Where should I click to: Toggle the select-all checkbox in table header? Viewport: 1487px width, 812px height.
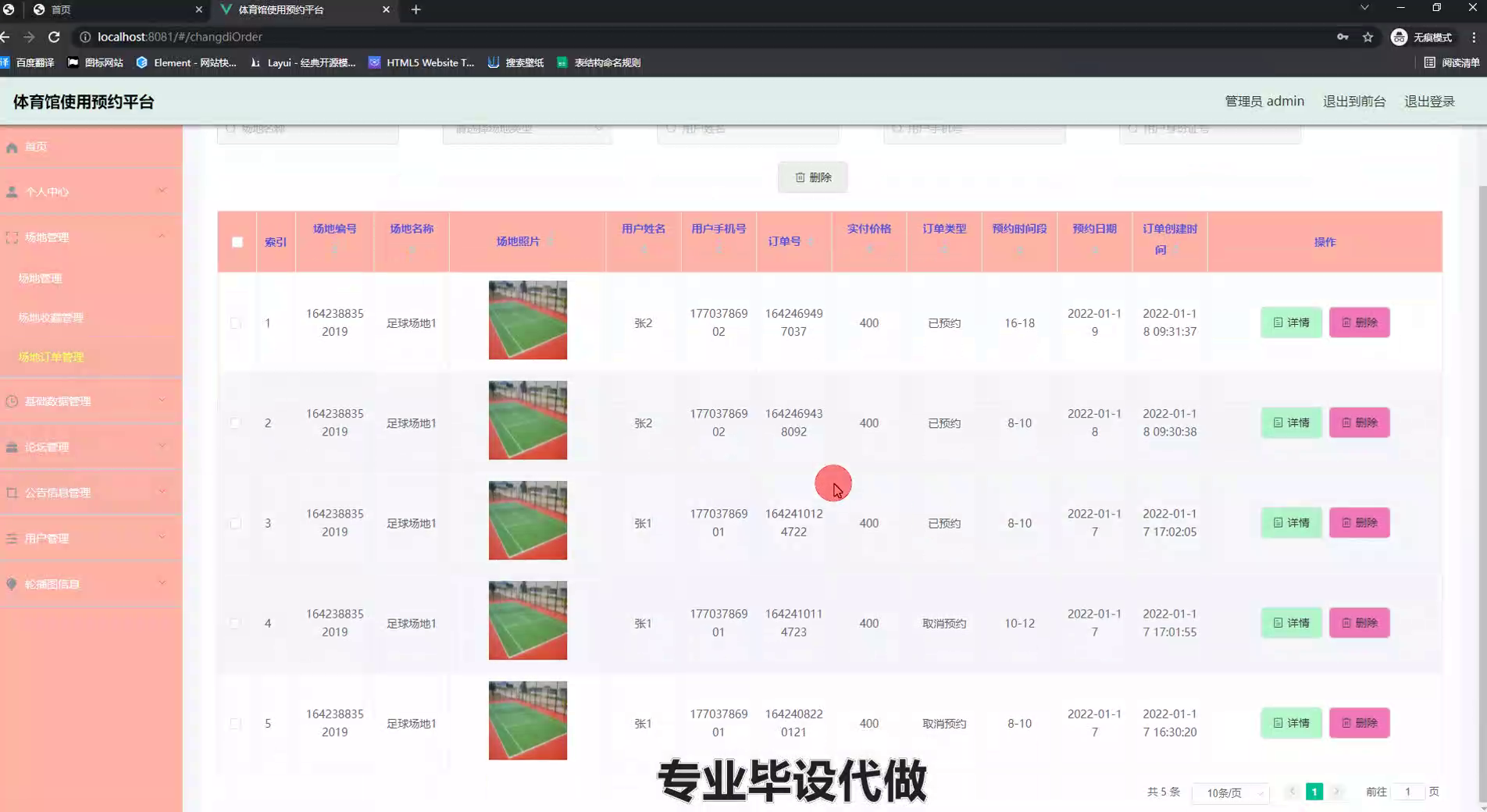[237, 242]
